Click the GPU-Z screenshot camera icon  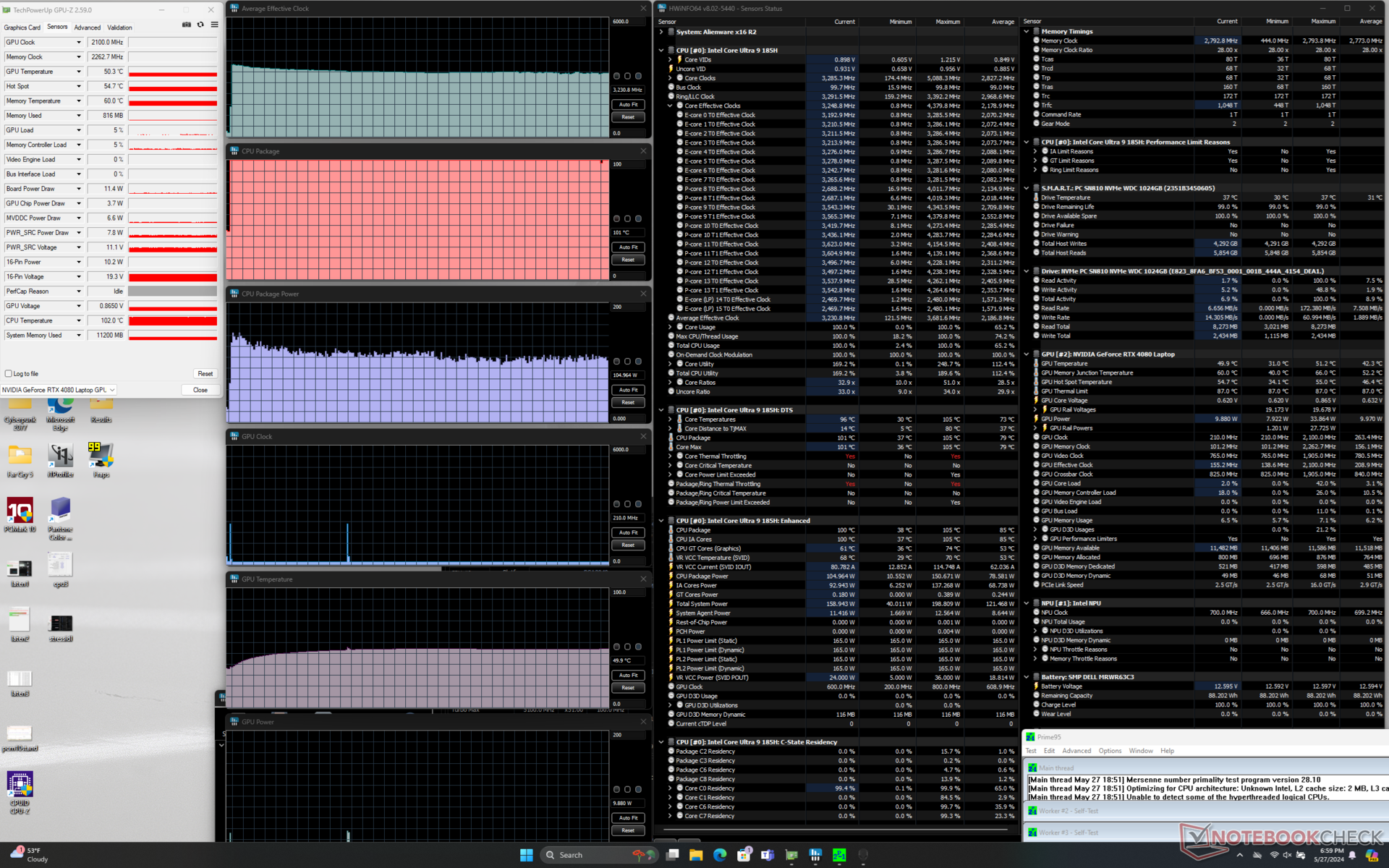coord(187,25)
